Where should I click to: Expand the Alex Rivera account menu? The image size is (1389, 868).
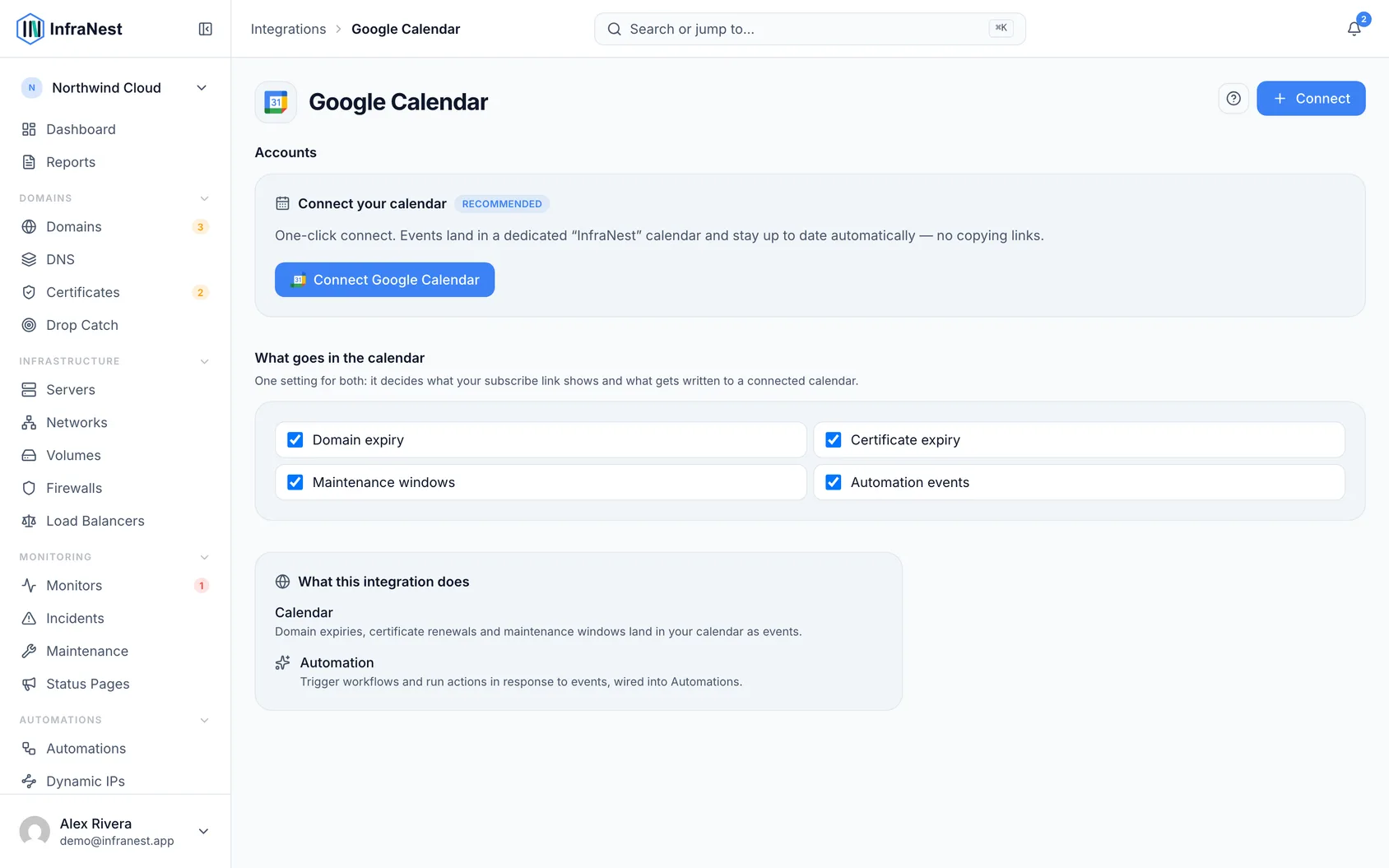(x=203, y=831)
